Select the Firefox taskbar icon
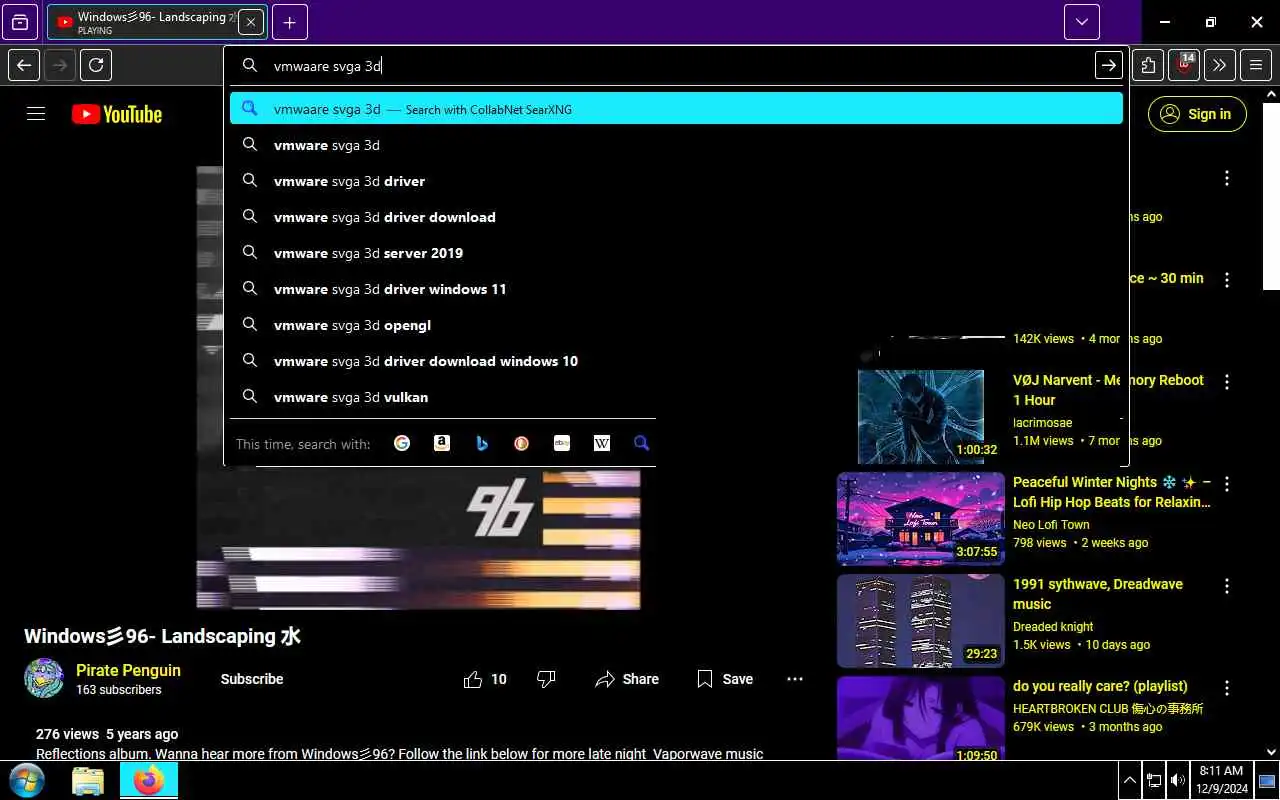The height and width of the screenshot is (800, 1280). point(149,780)
